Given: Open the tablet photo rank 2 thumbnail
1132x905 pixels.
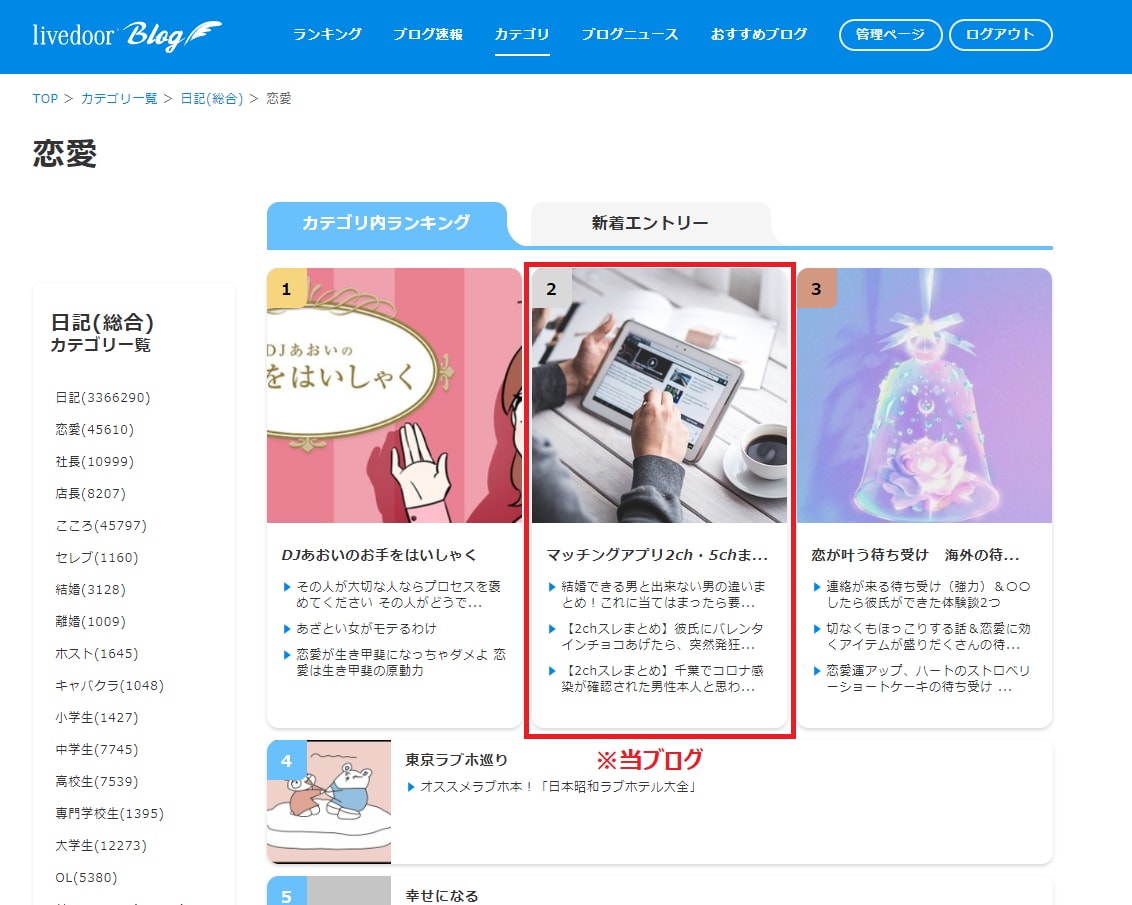Looking at the screenshot, I should [659, 395].
